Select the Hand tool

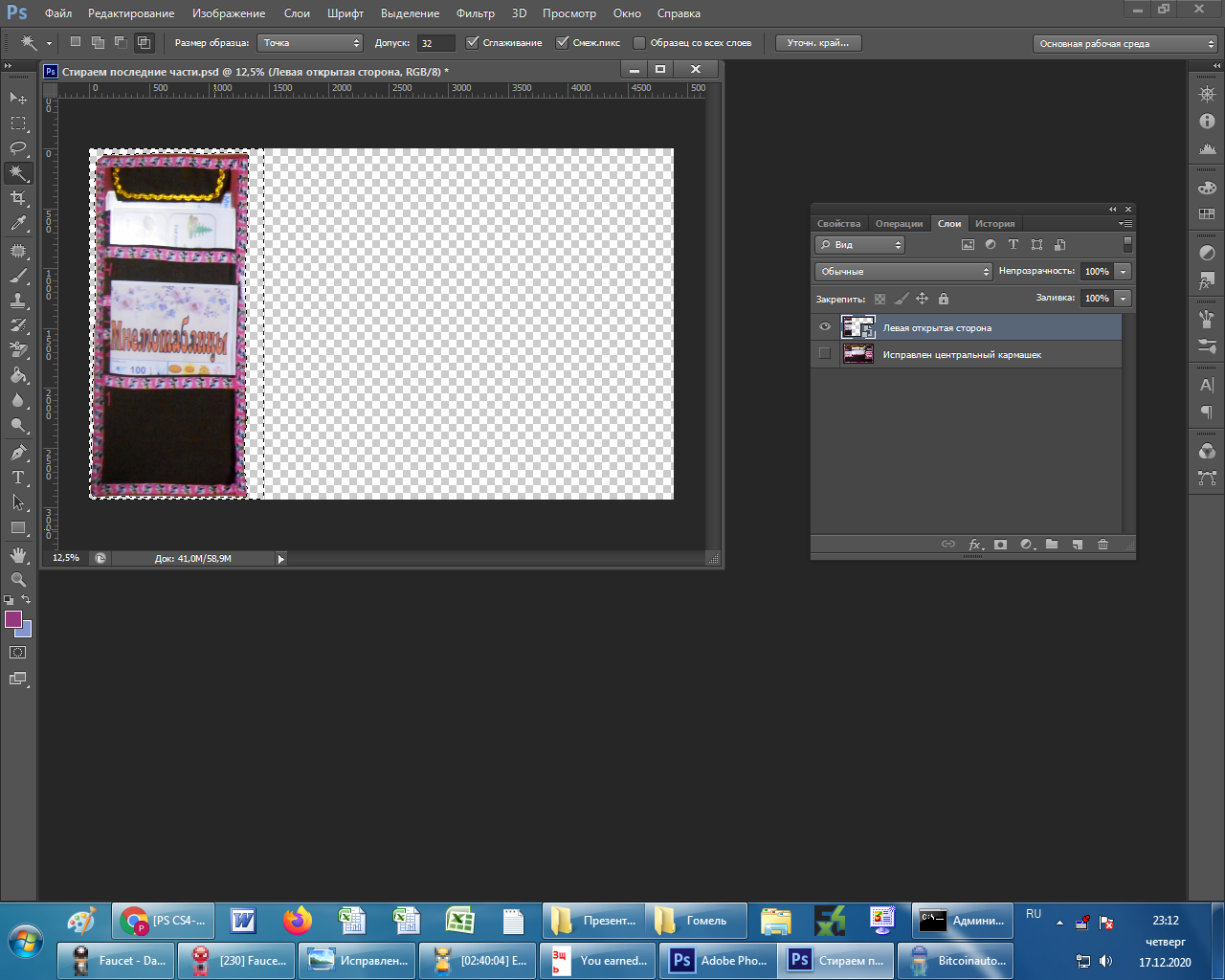click(18, 555)
